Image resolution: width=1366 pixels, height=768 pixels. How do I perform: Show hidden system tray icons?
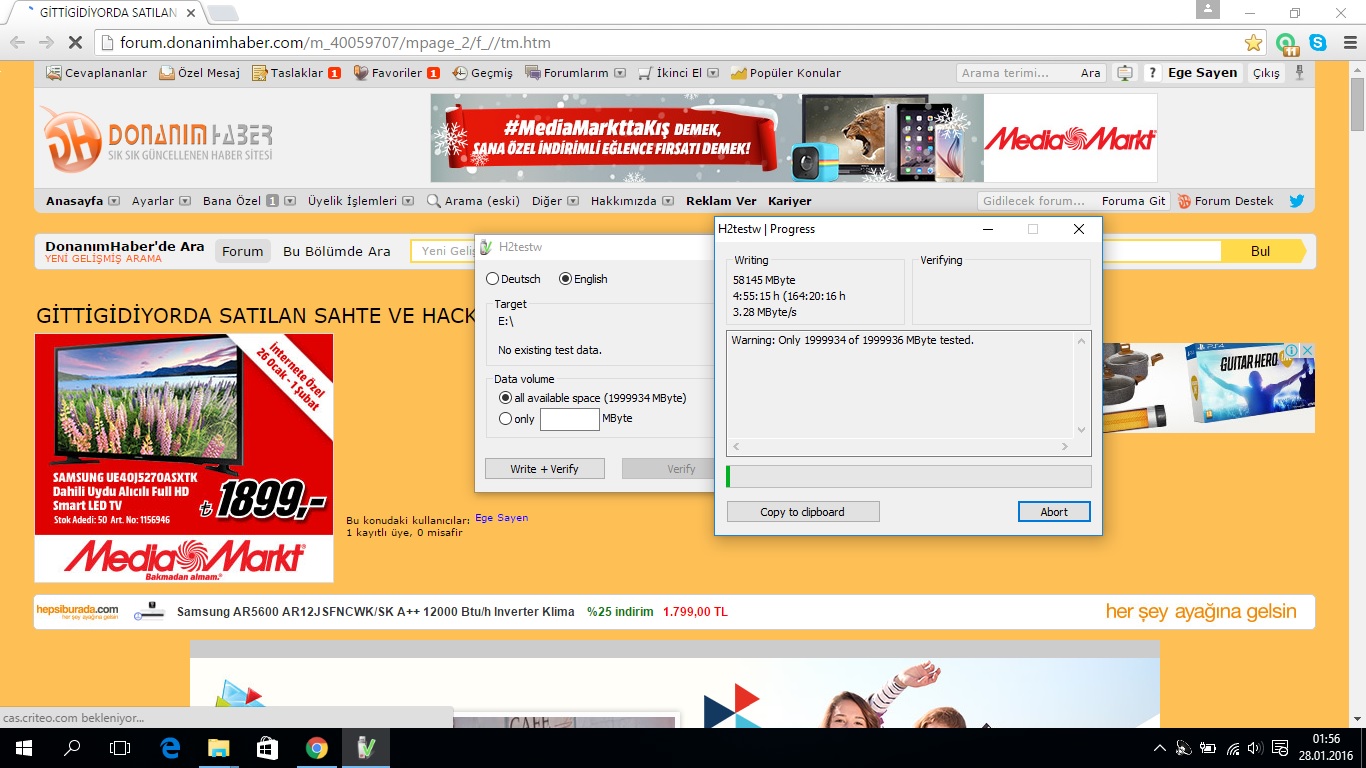tap(1160, 748)
